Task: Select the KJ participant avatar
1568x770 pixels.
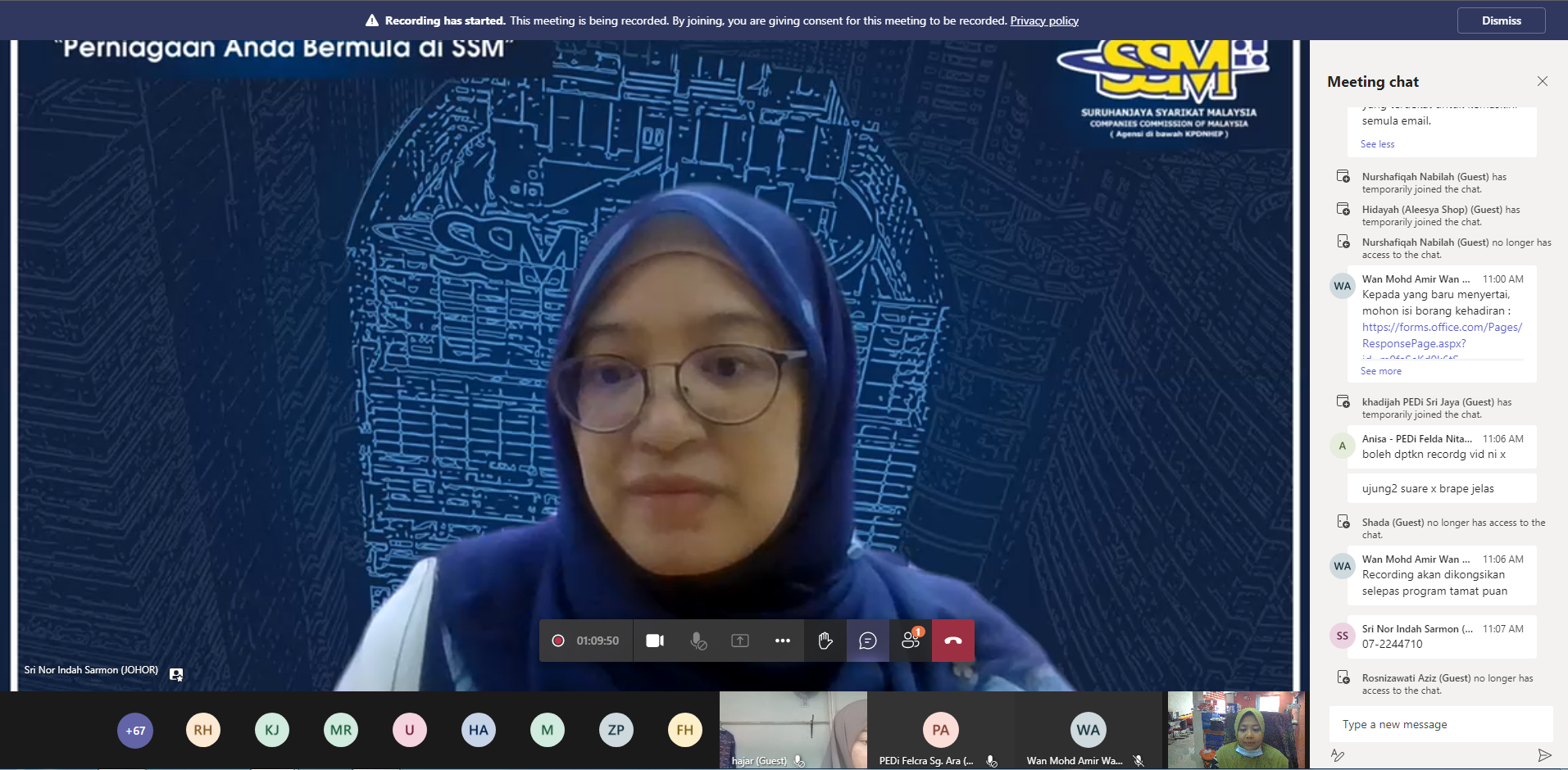Action: 272,730
